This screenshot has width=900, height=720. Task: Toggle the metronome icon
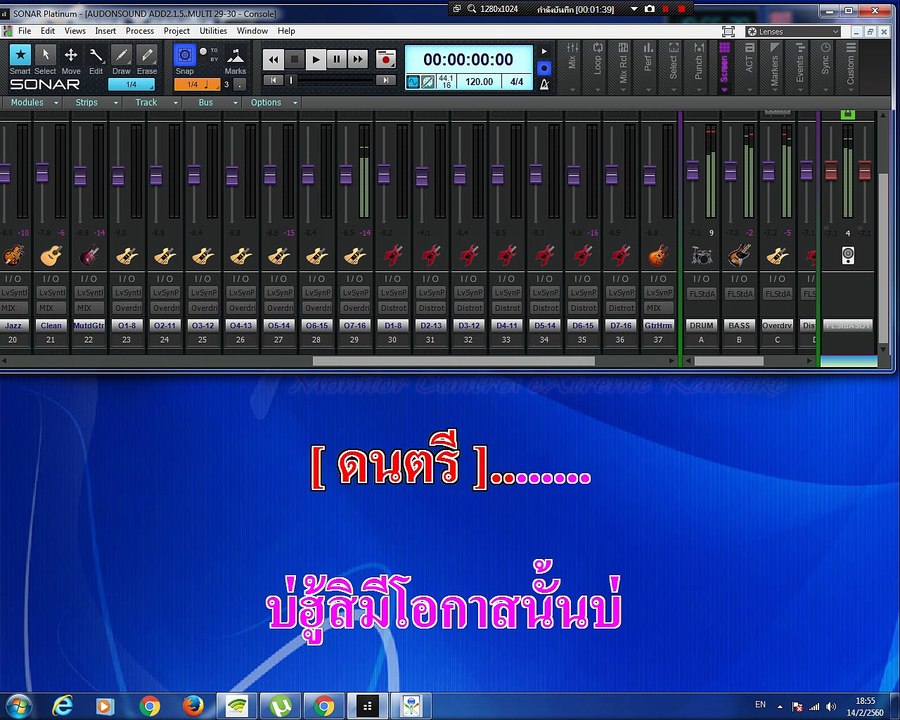point(544,84)
